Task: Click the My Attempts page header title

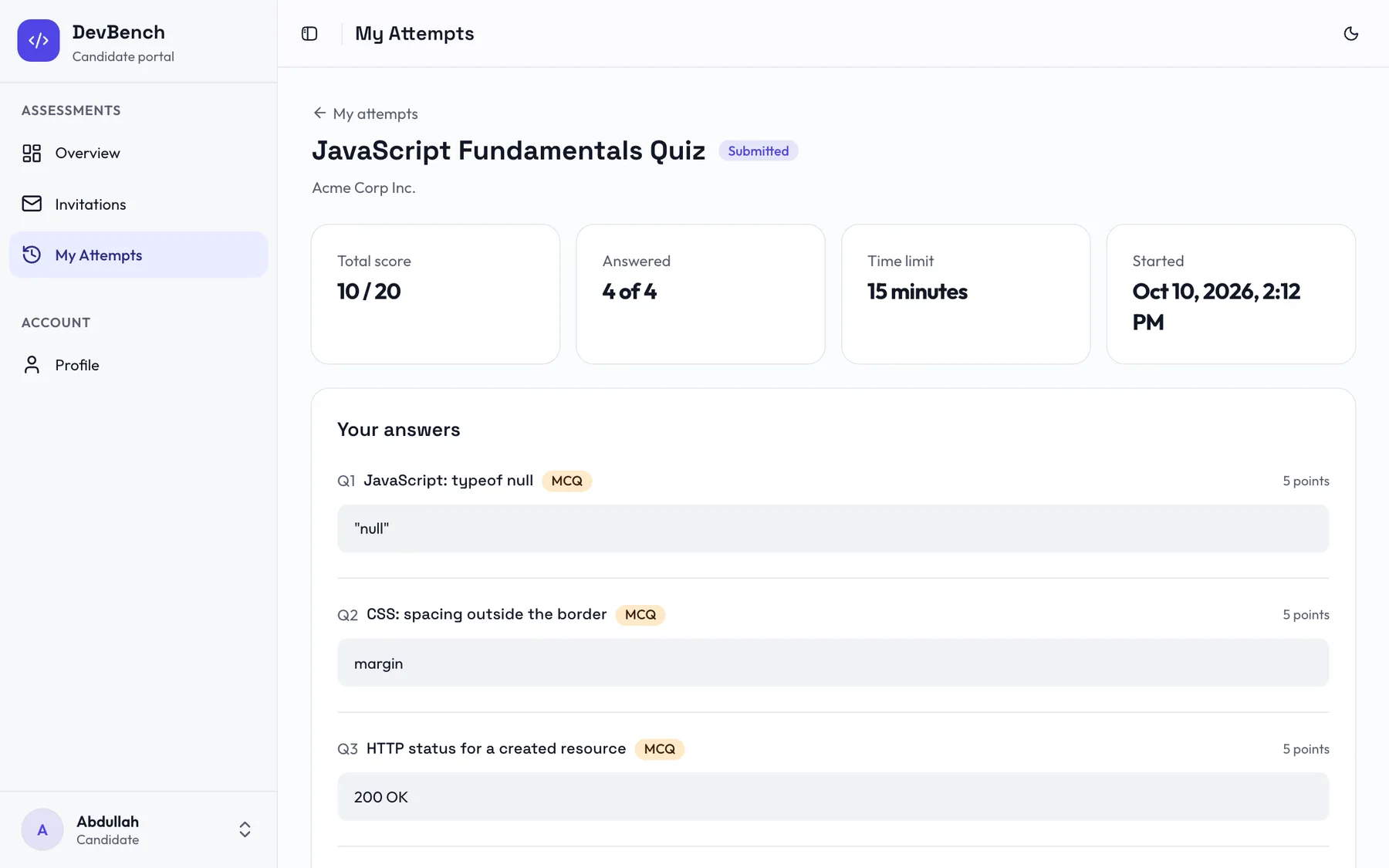Action: 414,34
